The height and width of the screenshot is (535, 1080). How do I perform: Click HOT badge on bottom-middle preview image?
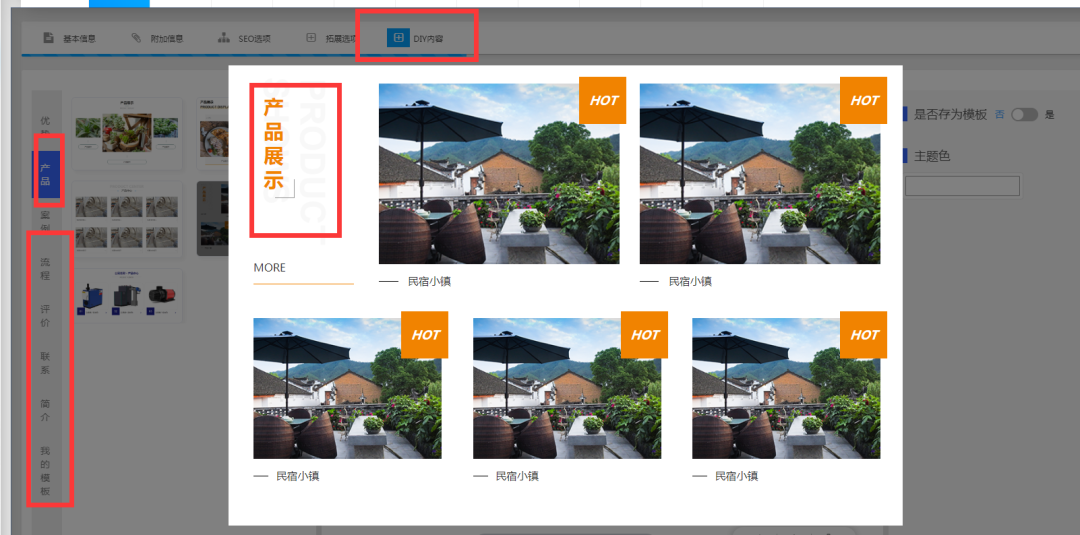(x=644, y=335)
